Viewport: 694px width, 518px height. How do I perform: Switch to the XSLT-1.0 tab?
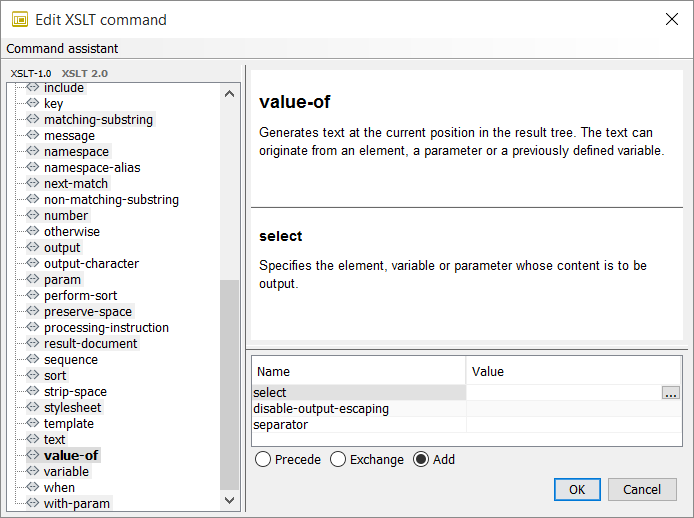pos(31,73)
